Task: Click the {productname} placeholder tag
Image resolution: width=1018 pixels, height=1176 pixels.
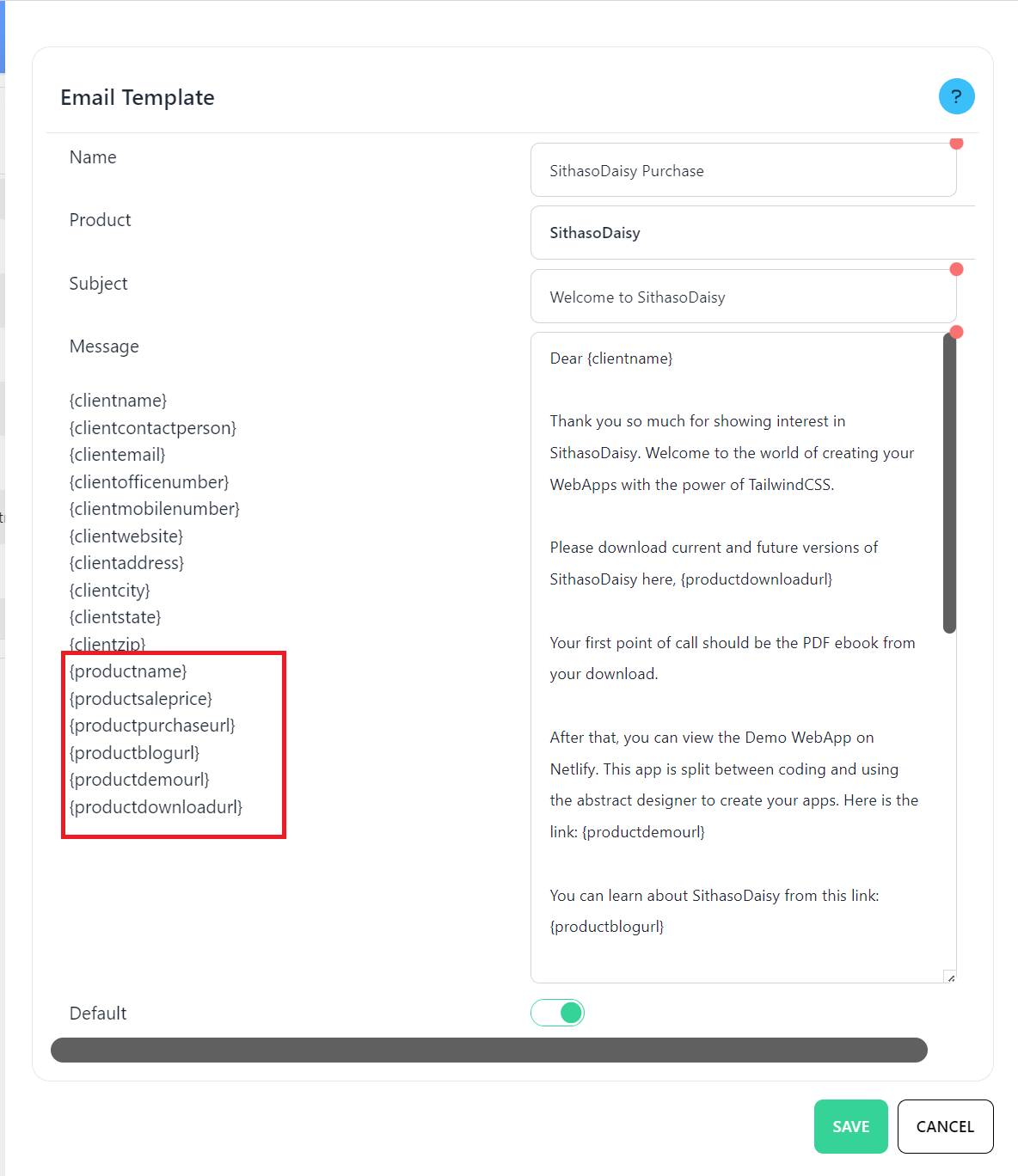Action: pos(128,671)
